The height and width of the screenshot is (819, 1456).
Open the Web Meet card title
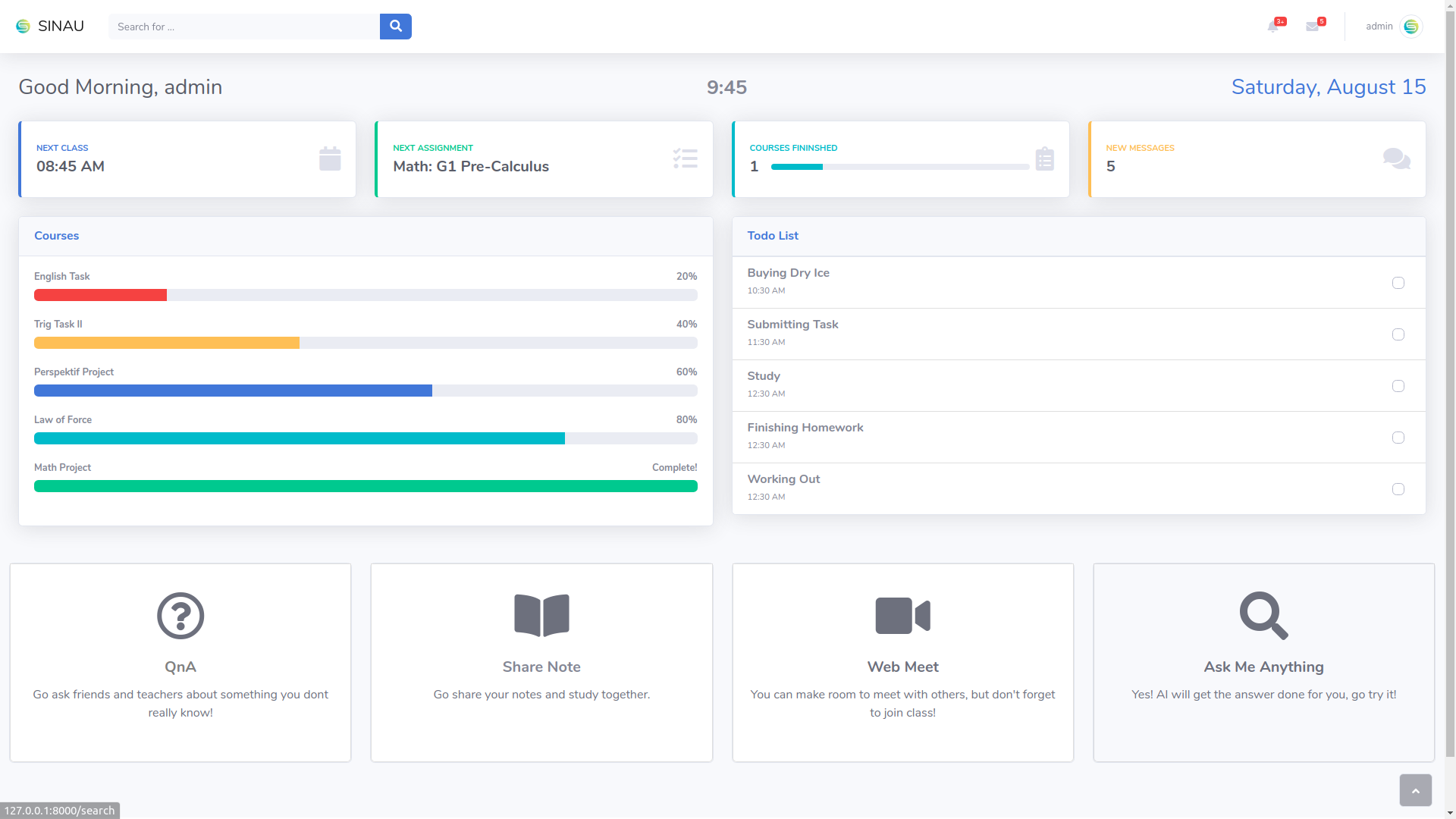coord(902,667)
